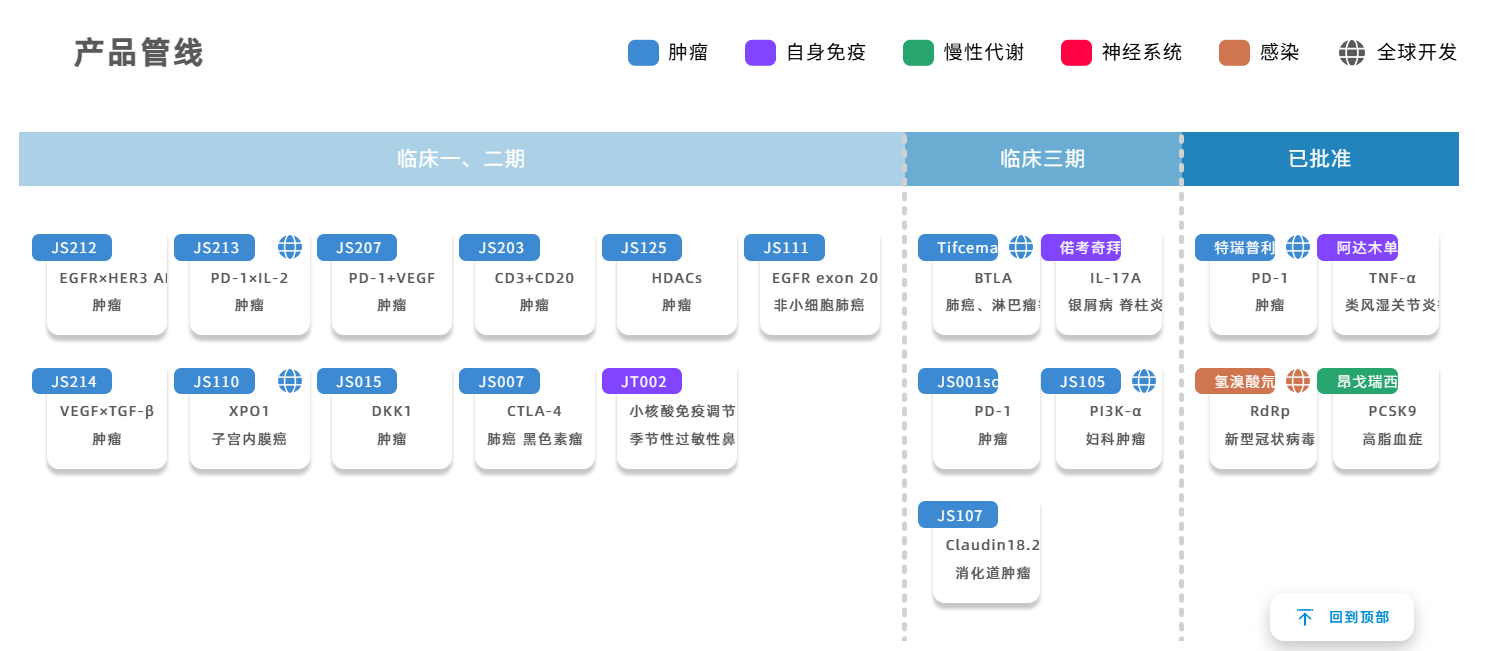Click globe icon on JS105 card

point(1144,381)
